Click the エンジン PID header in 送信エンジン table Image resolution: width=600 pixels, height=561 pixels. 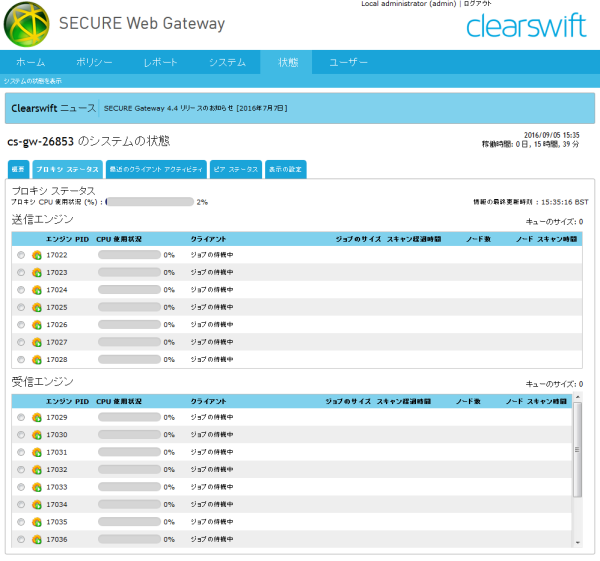67,239
